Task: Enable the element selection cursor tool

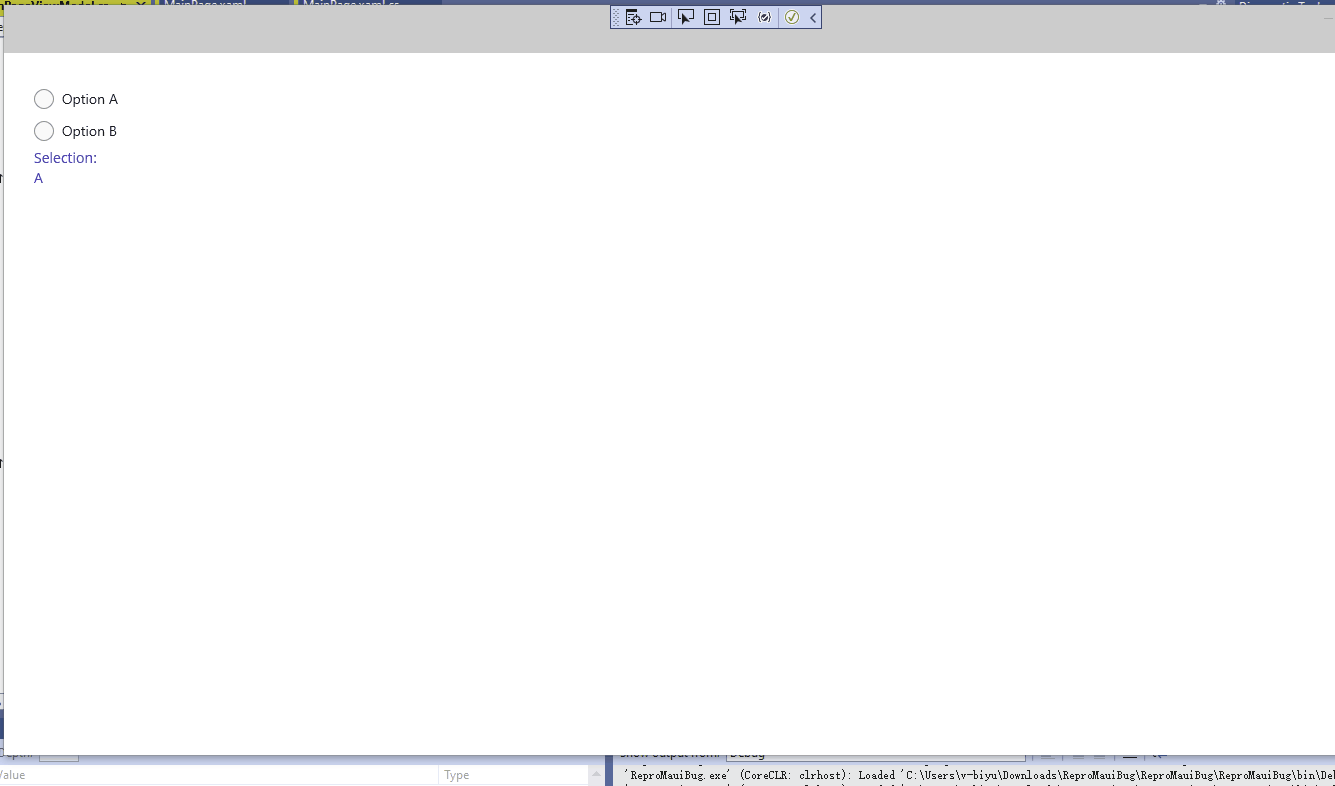Action: (x=685, y=17)
